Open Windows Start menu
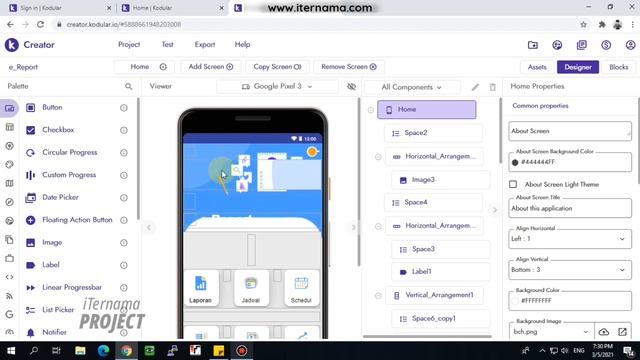Viewport: 640px width, 360px height. (11, 351)
